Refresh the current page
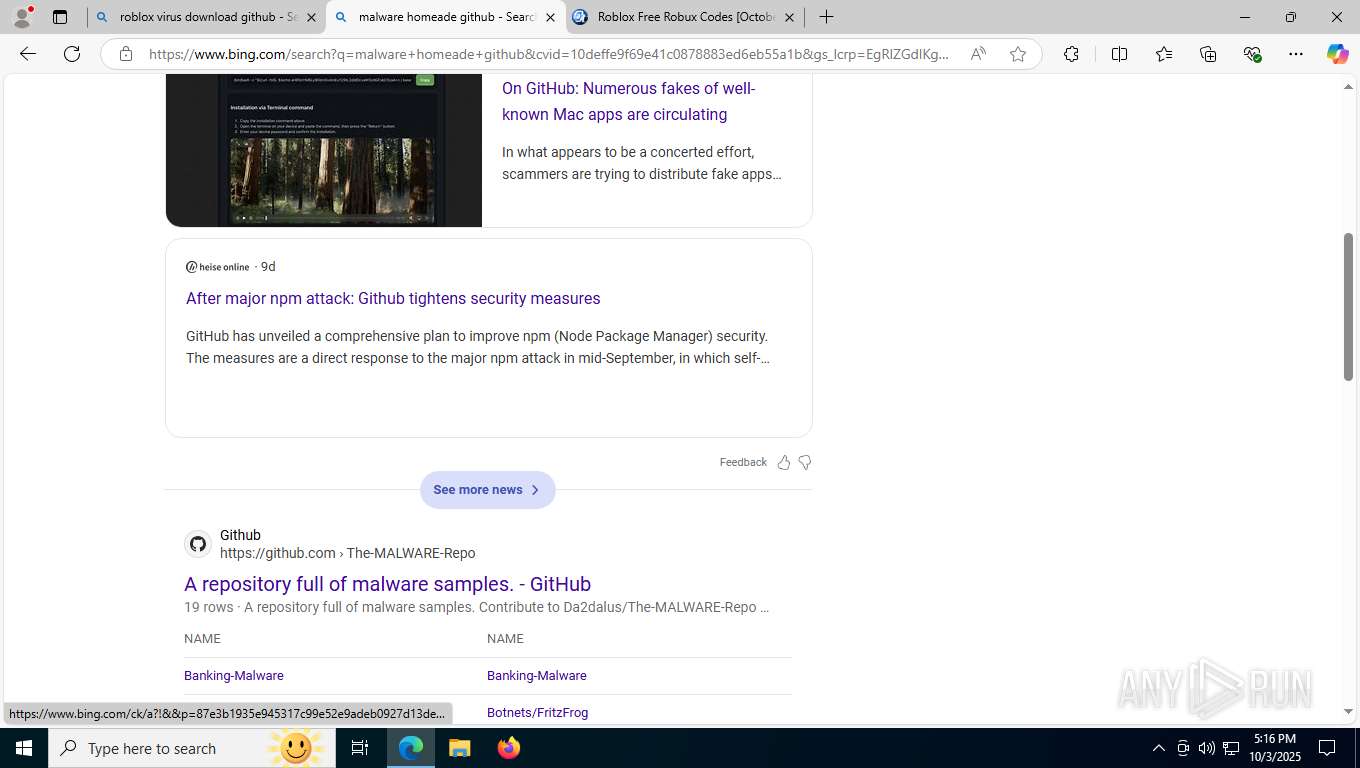Viewport: 1360px width, 768px height. pyautogui.click(x=72, y=54)
